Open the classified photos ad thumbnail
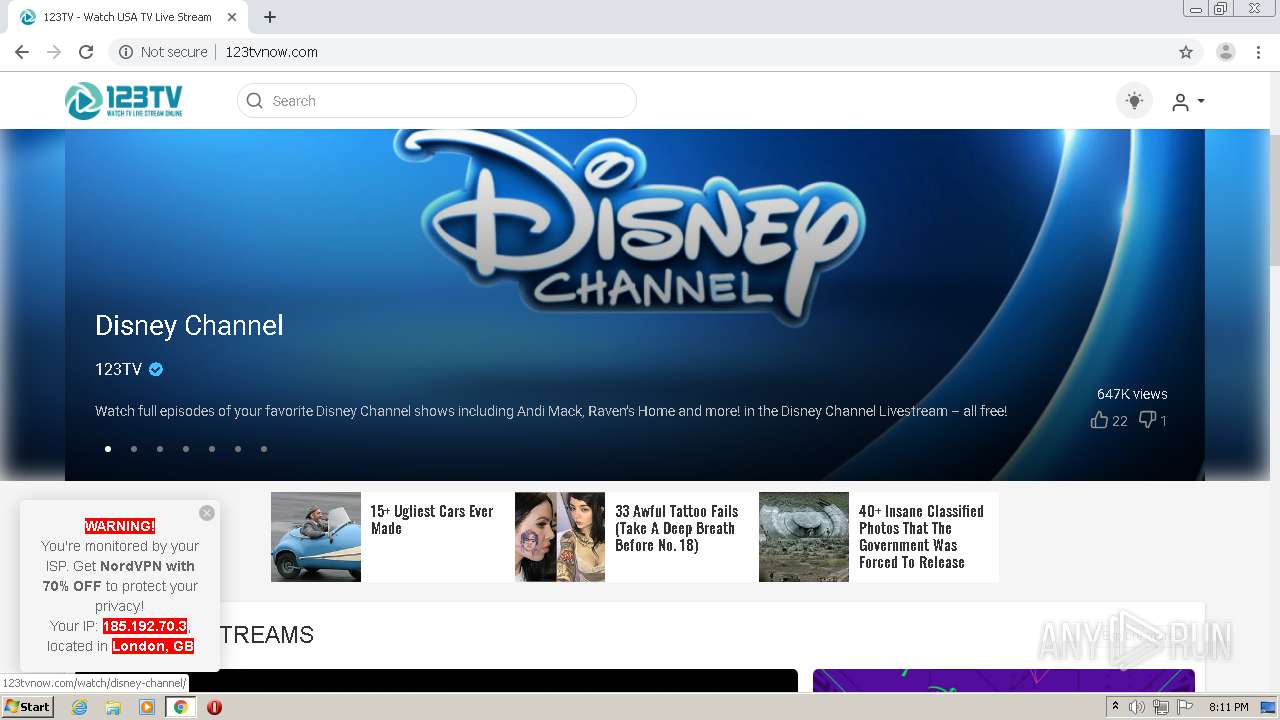 click(x=804, y=537)
